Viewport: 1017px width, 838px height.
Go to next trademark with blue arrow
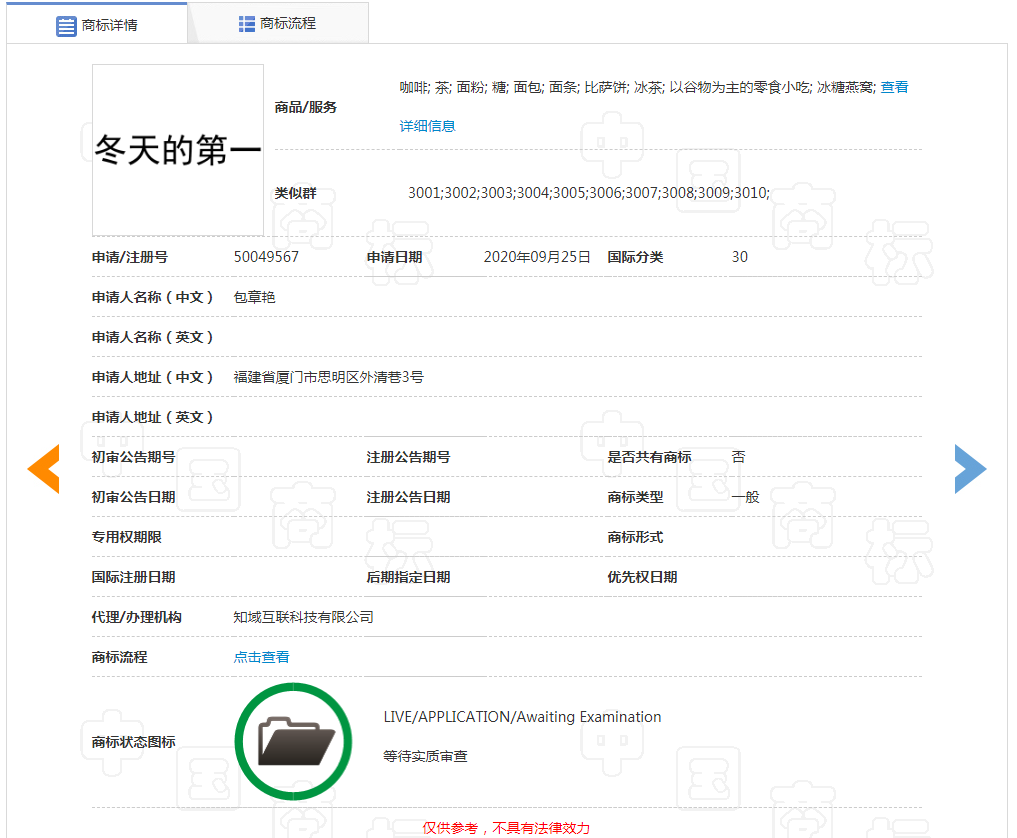point(970,469)
